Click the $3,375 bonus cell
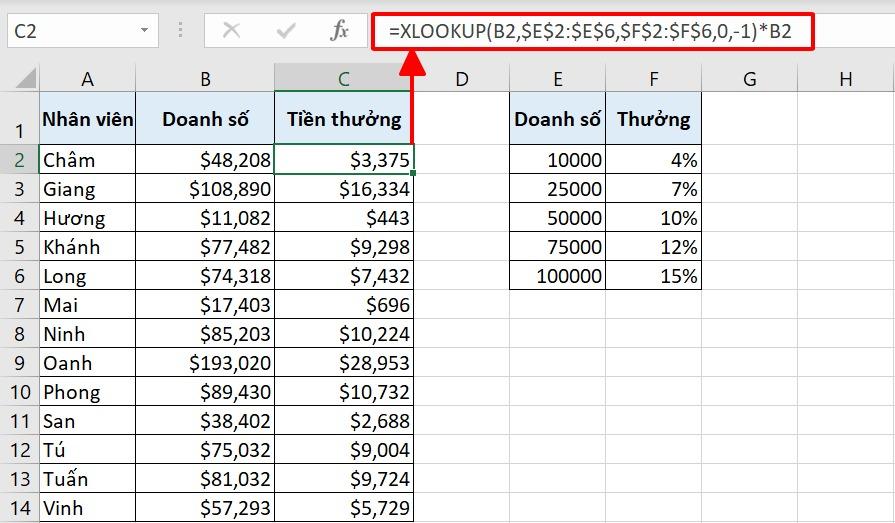The image size is (895, 523). (344, 159)
